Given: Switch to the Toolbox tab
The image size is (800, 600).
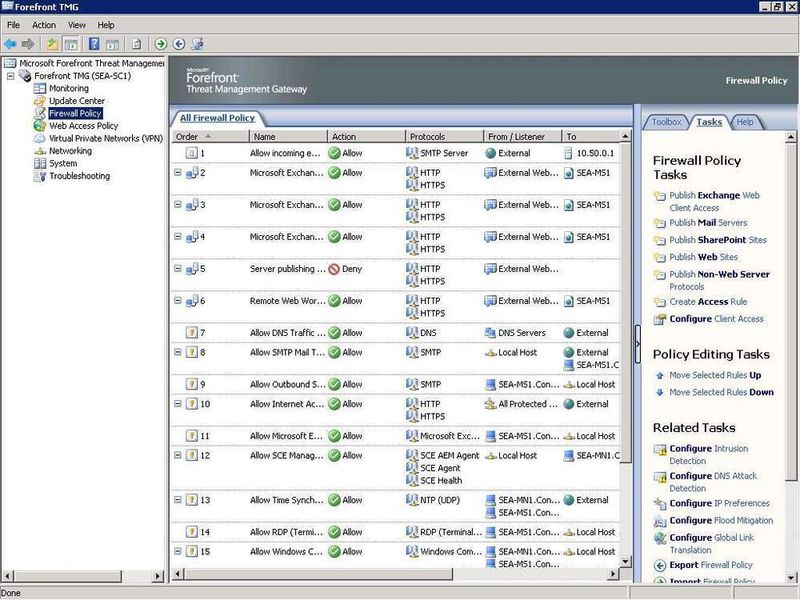Looking at the screenshot, I should point(666,122).
